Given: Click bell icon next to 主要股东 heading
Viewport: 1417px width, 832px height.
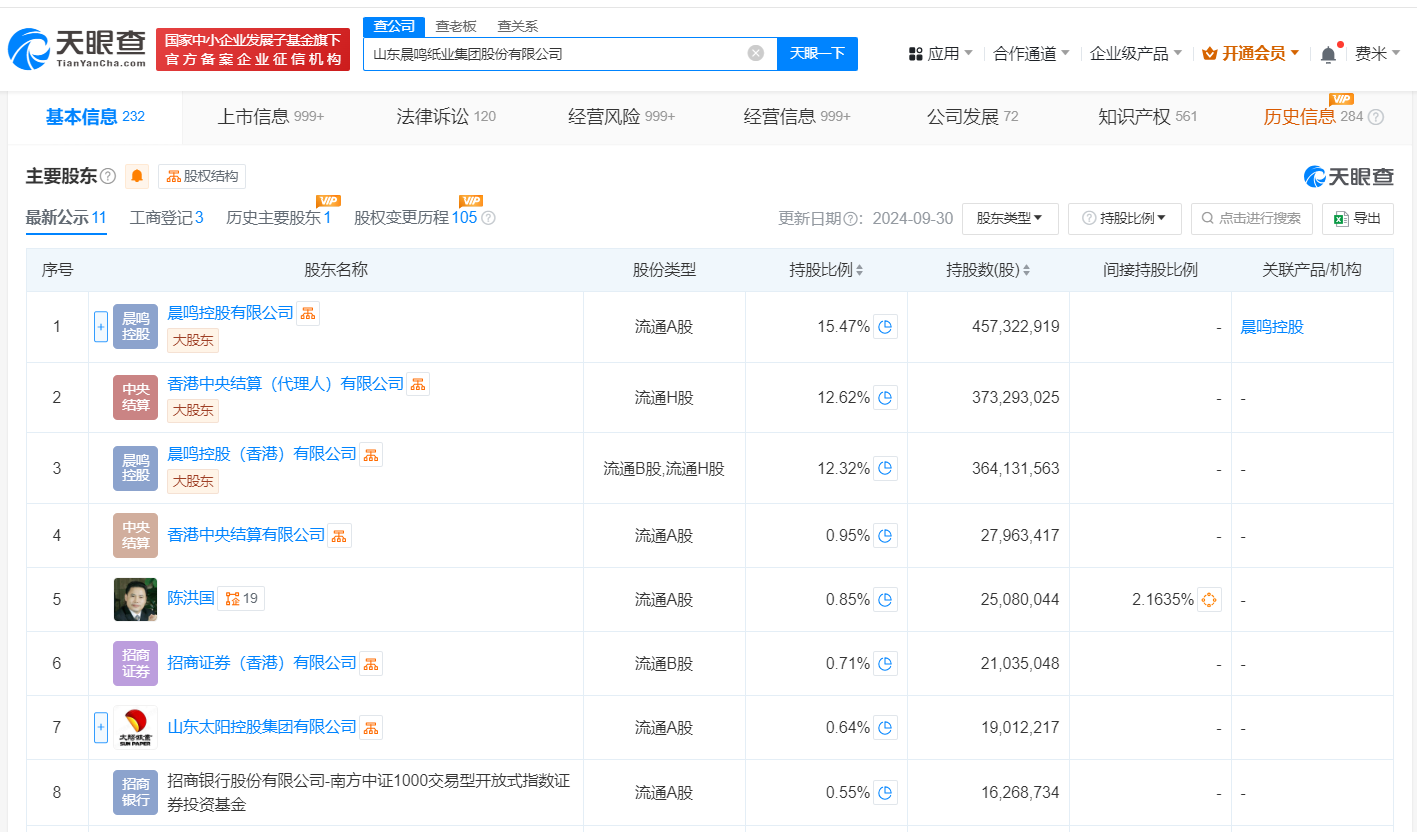Looking at the screenshot, I should click(x=136, y=175).
